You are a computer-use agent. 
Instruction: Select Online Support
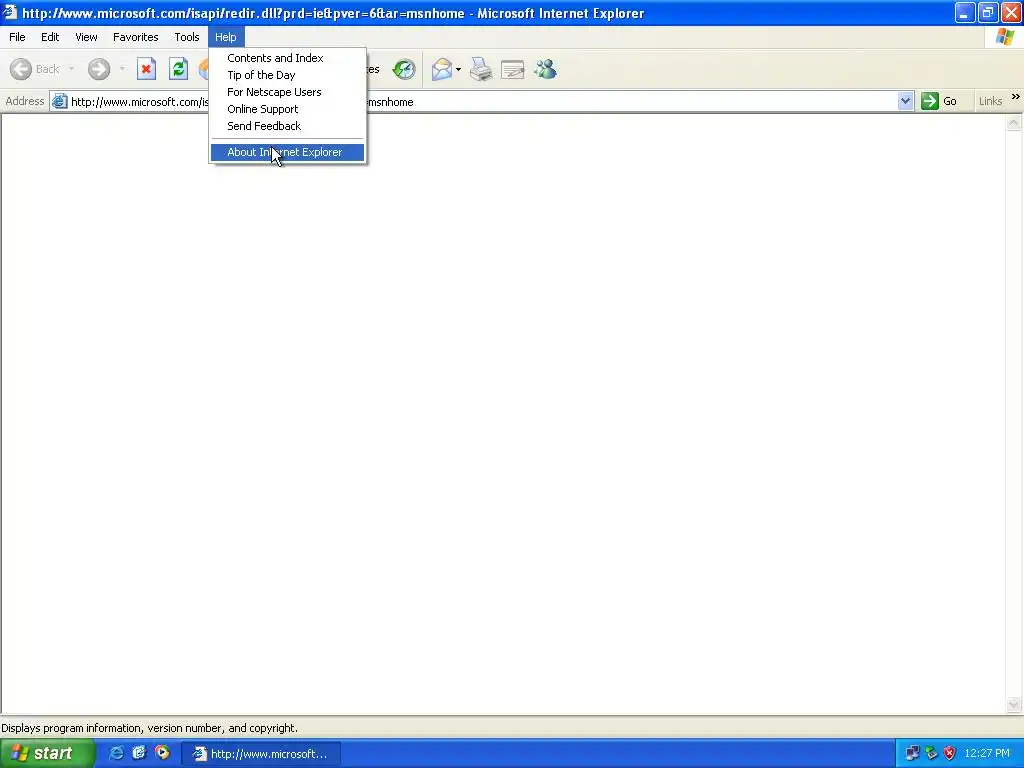pos(287,109)
